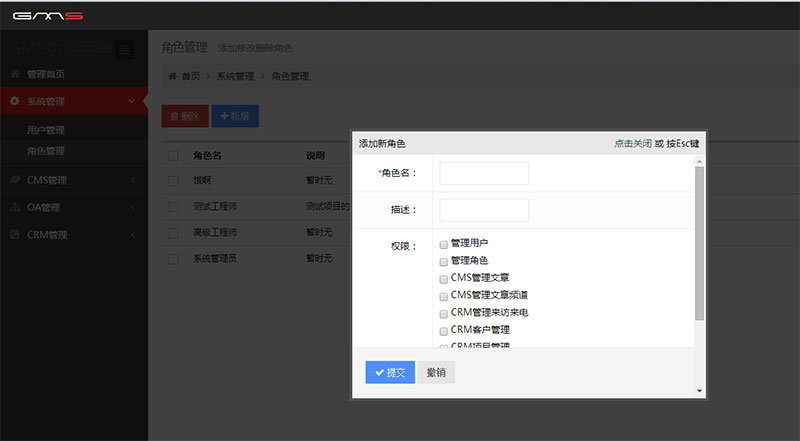This screenshot has width=800, height=441.
Task: Click the CMS管理 leaf icon
Action: tap(14, 180)
